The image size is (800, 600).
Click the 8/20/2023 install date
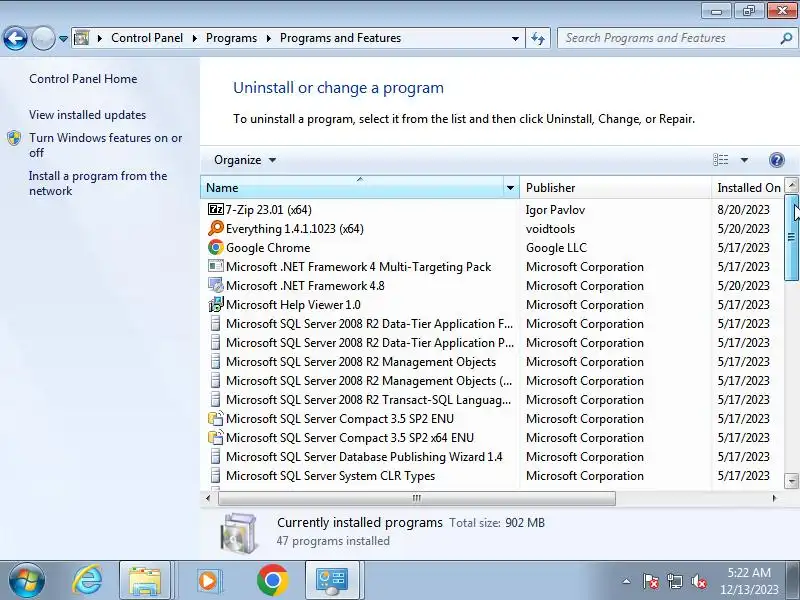click(x=743, y=210)
